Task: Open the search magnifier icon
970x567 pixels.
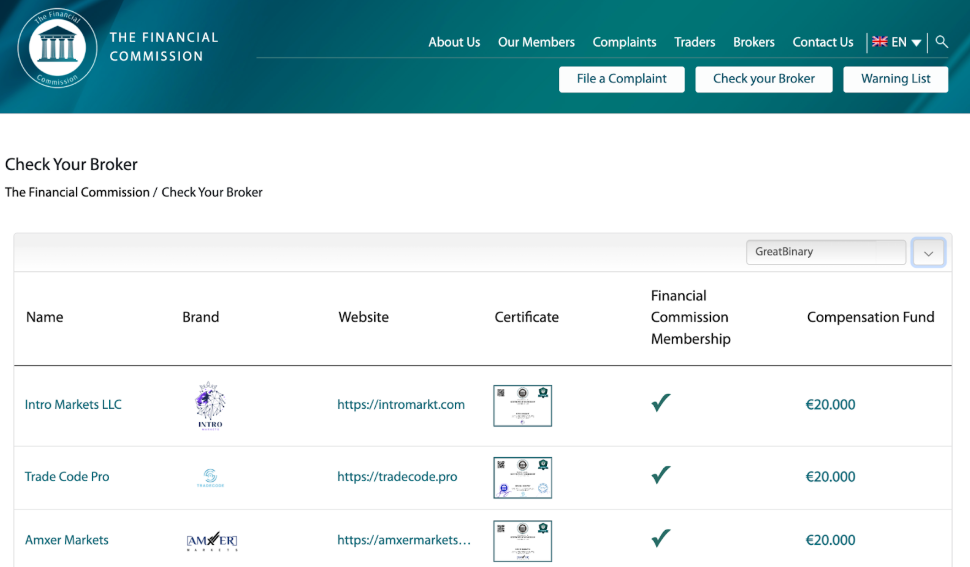Action: [x=941, y=42]
